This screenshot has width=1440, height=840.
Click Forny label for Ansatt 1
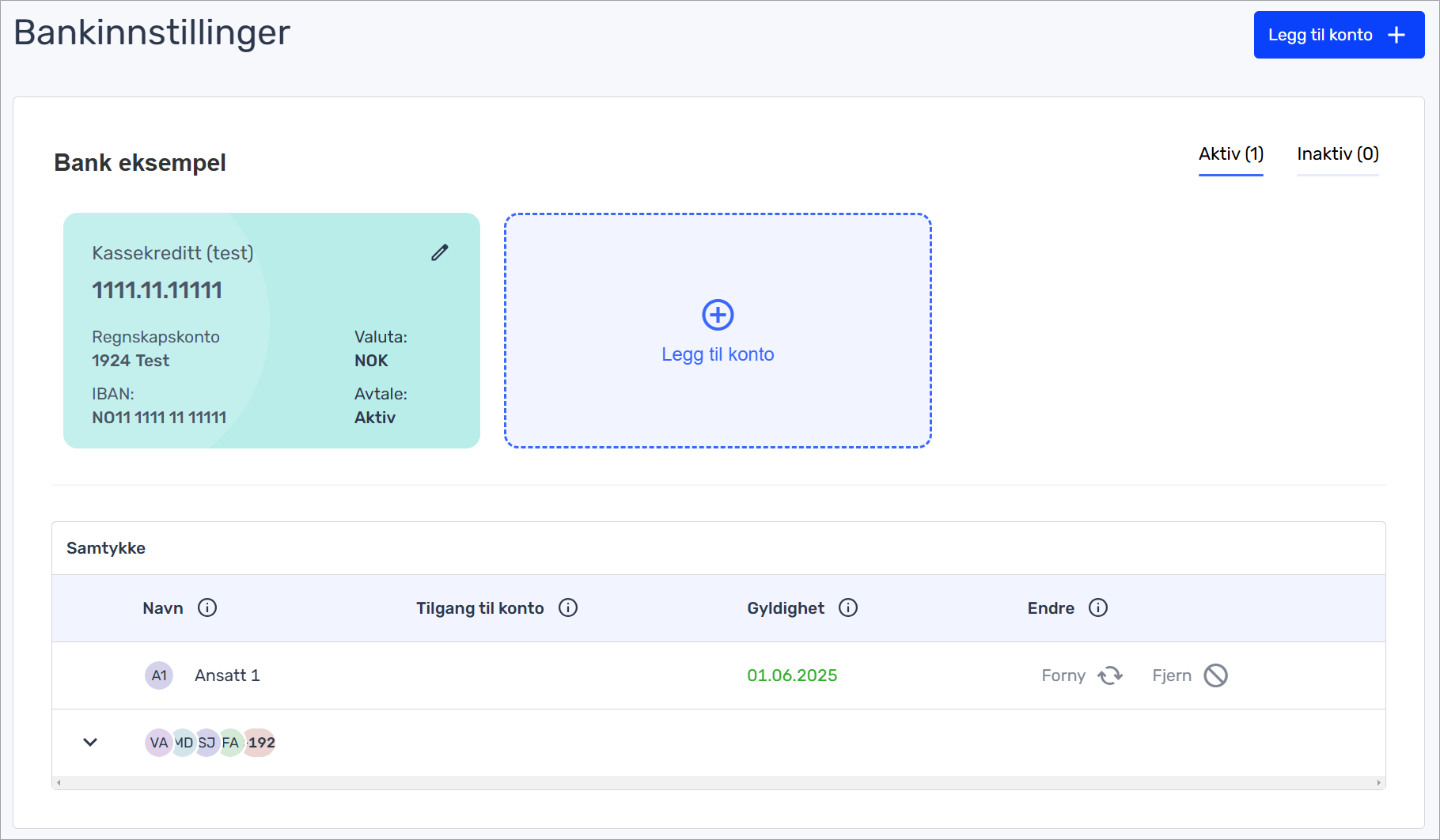coord(1063,675)
